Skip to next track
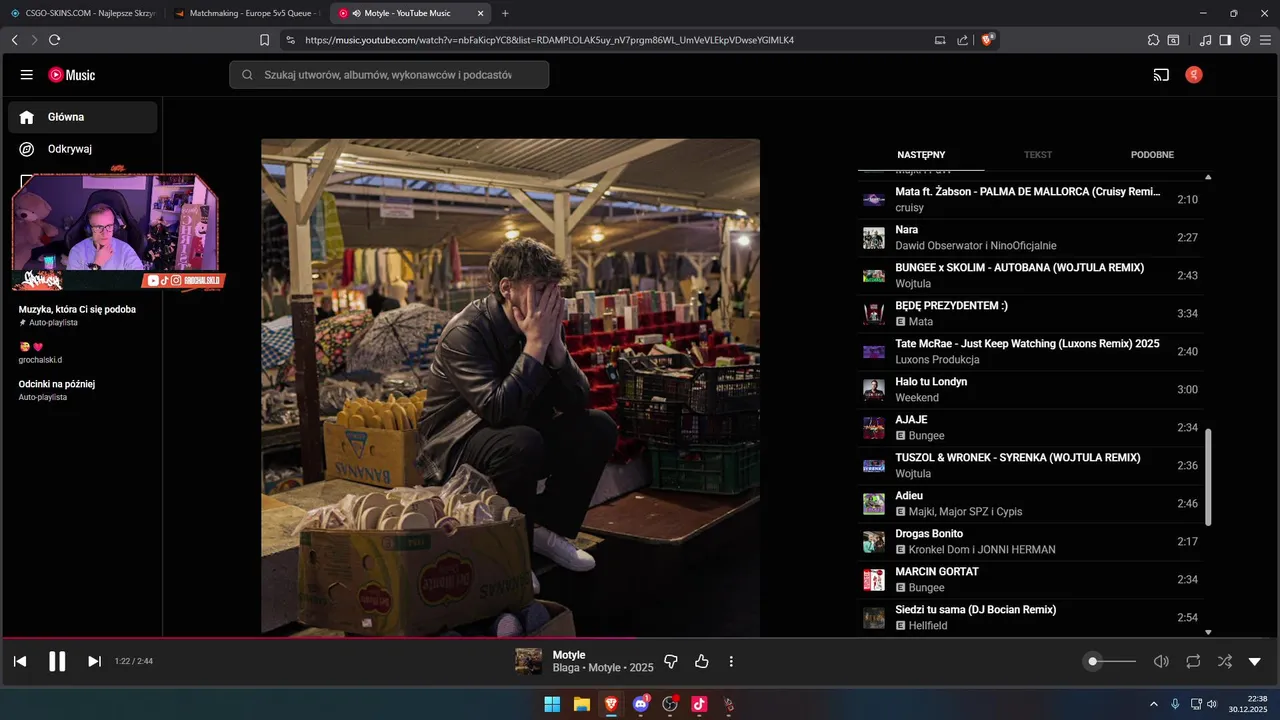 [x=94, y=661]
